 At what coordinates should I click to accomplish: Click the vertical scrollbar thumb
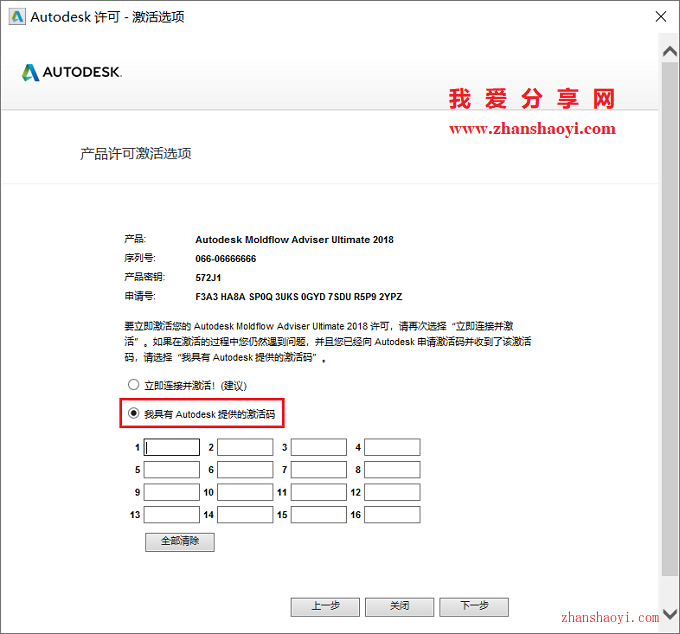(x=670, y=319)
